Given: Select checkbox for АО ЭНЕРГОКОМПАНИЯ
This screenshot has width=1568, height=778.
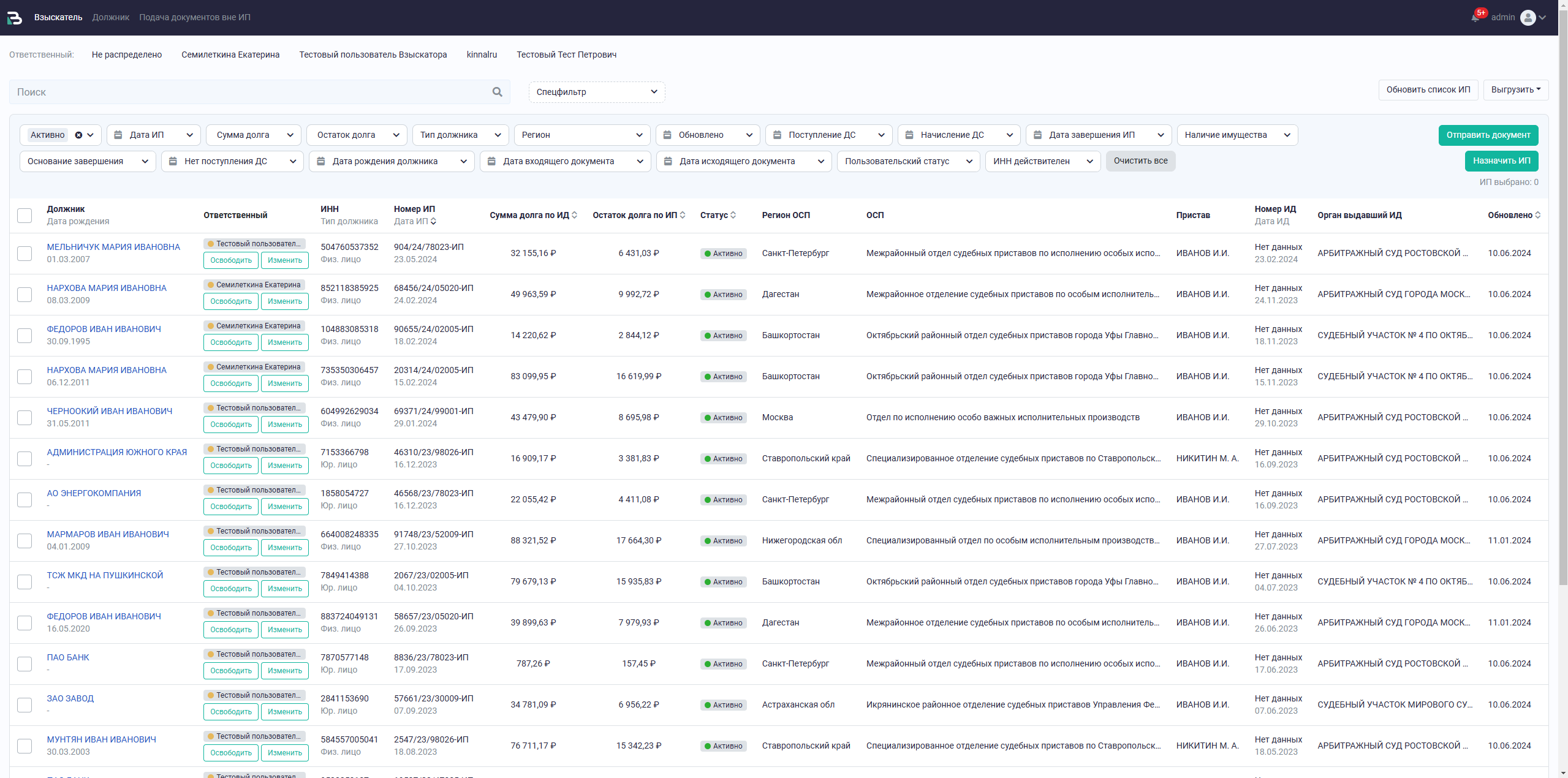Looking at the screenshot, I should pos(25,500).
